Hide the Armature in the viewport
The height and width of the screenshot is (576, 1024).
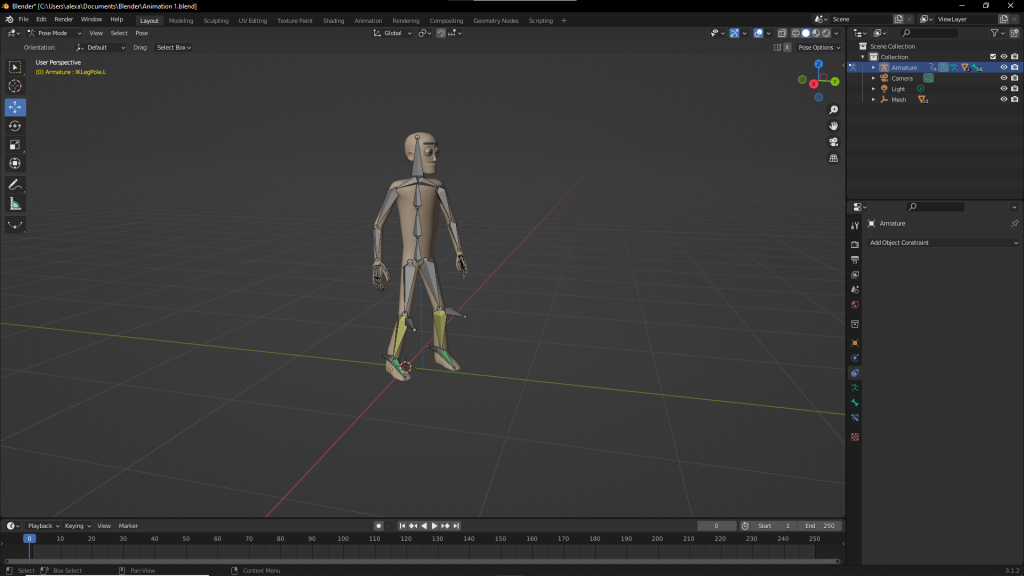[1004, 68]
